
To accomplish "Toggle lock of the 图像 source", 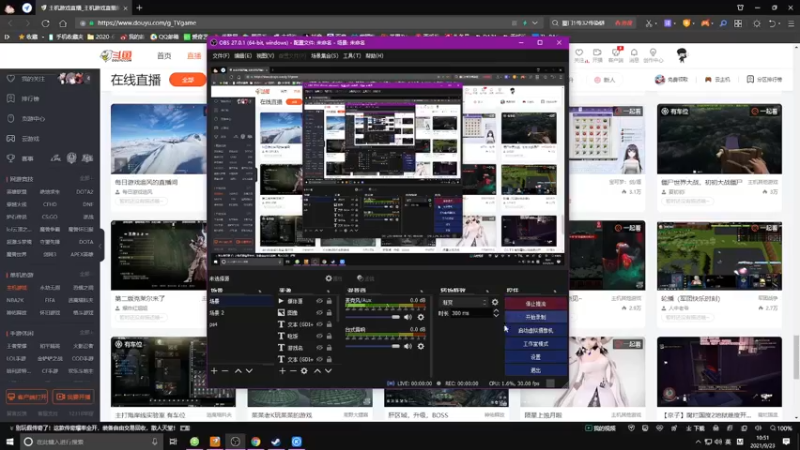I will pos(329,313).
